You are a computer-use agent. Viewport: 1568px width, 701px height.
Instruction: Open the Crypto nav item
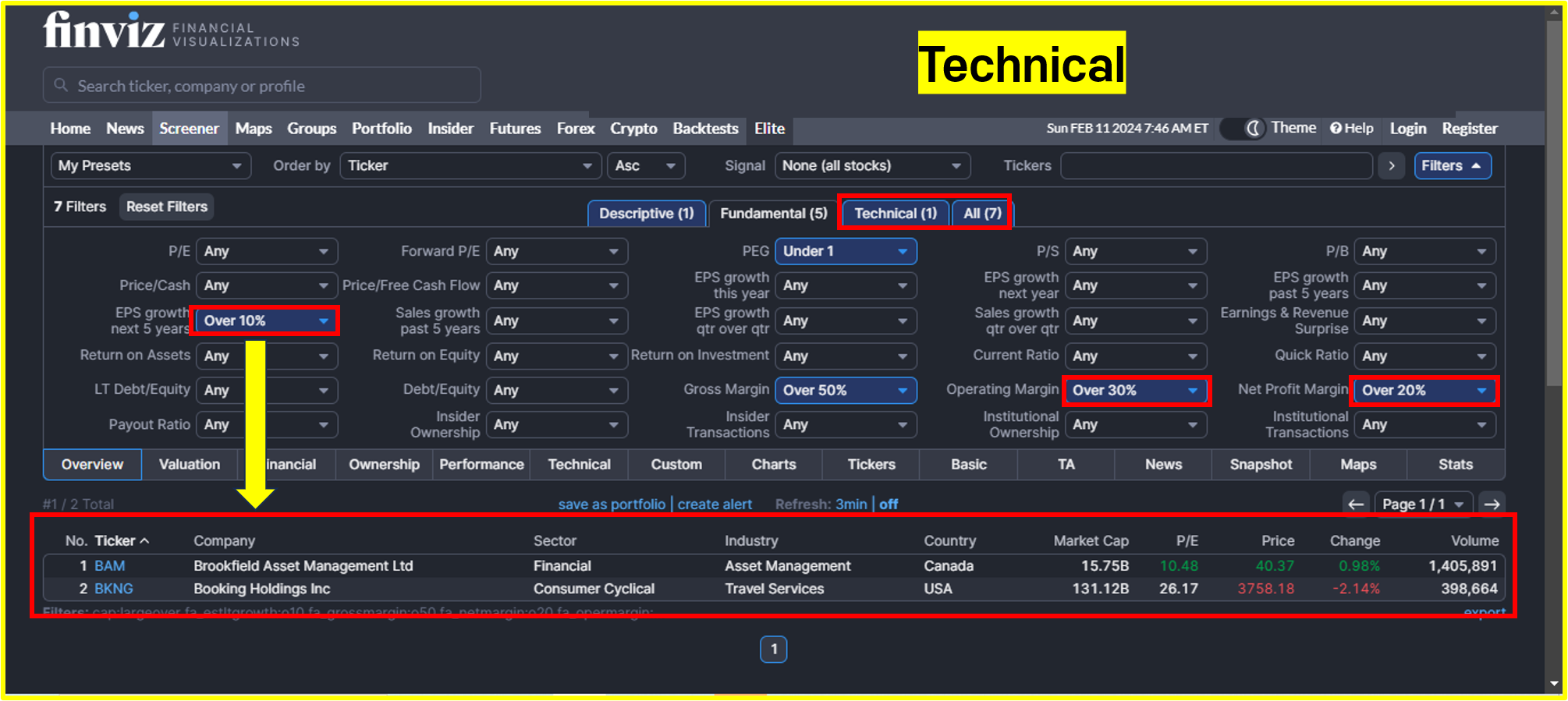(x=633, y=129)
